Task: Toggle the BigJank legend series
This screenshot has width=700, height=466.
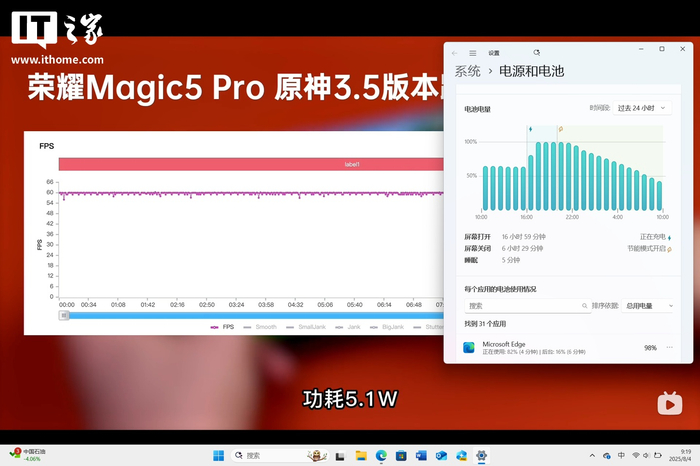Action: (387, 327)
